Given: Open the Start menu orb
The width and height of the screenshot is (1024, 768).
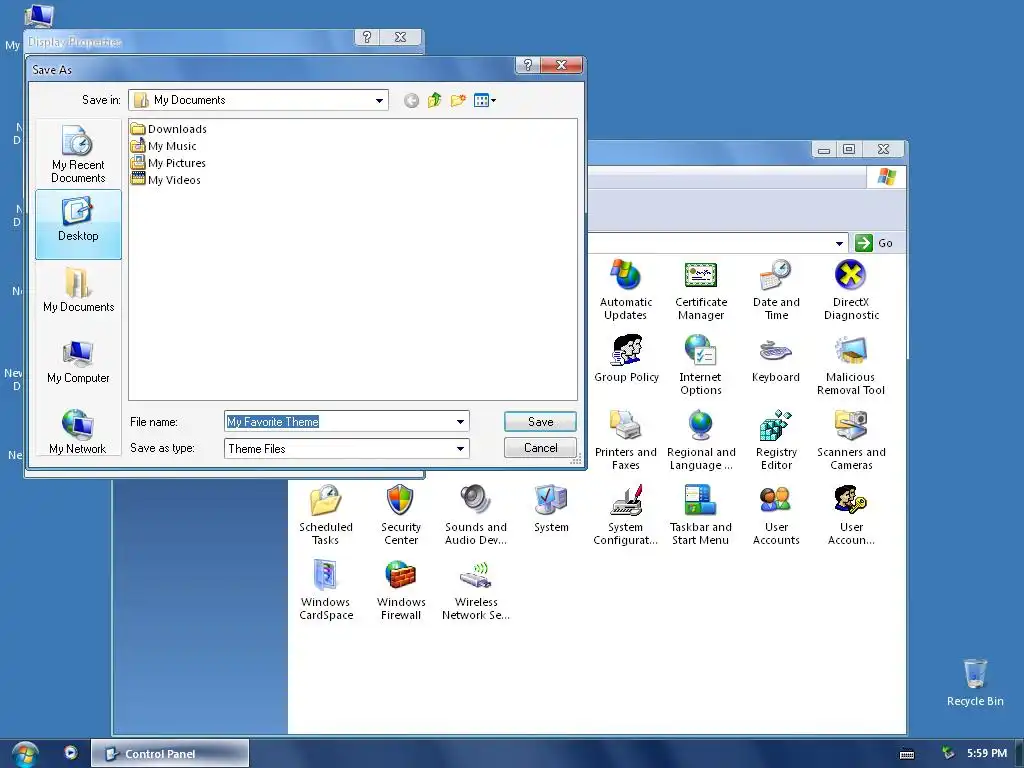Looking at the screenshot, I should coord(25,754).
